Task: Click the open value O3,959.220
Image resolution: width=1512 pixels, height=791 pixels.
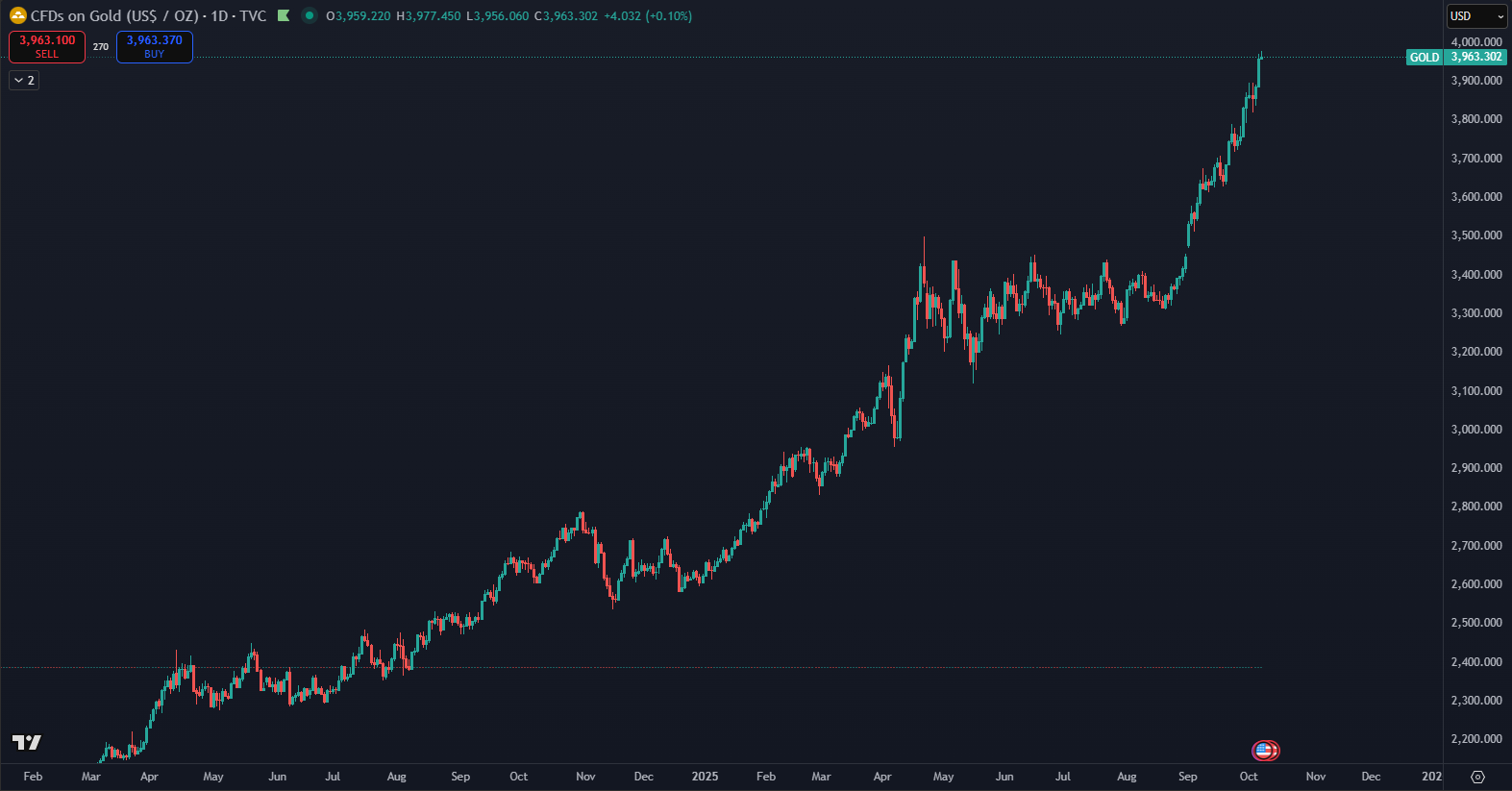Action: click(359, 15)
